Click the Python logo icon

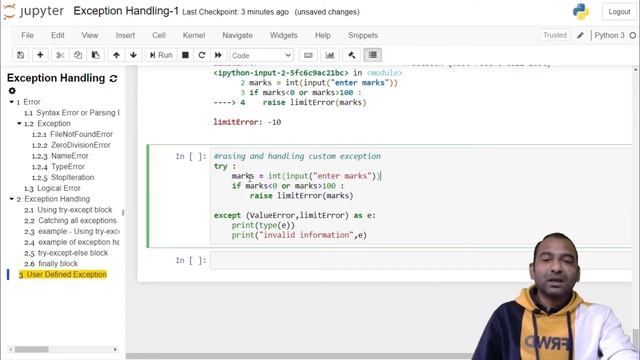581,11
